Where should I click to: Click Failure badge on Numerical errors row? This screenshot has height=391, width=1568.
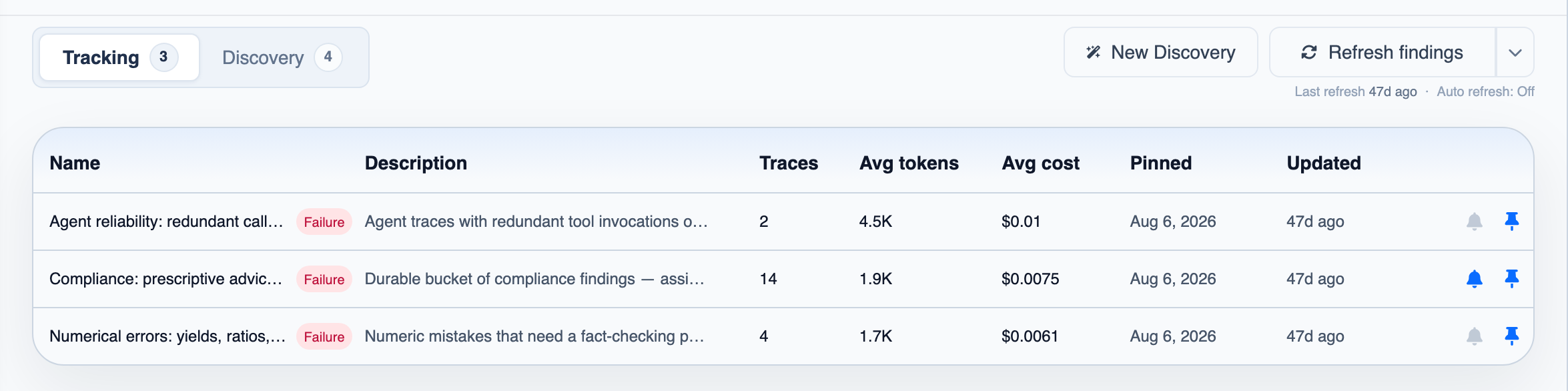pyautogui.click(x=324, y=337)
